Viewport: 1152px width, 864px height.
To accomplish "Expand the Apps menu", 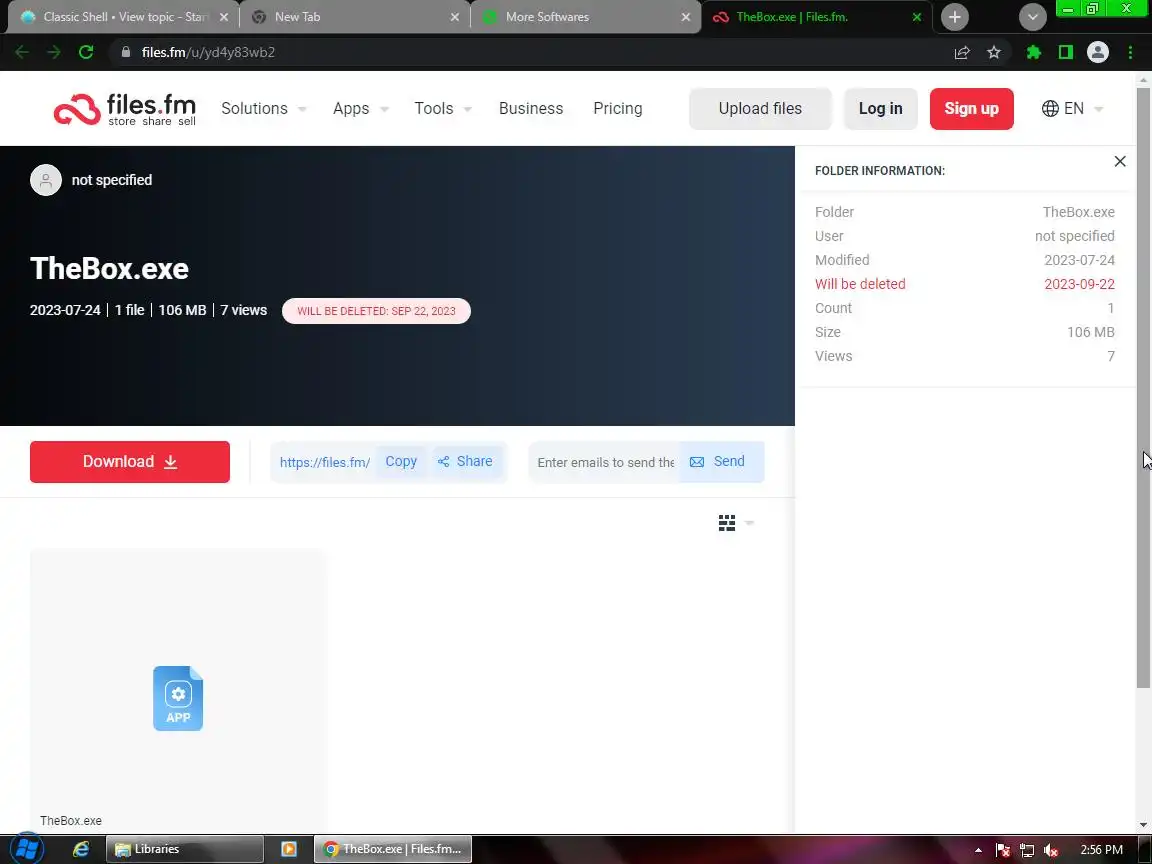I will point(360,109).
